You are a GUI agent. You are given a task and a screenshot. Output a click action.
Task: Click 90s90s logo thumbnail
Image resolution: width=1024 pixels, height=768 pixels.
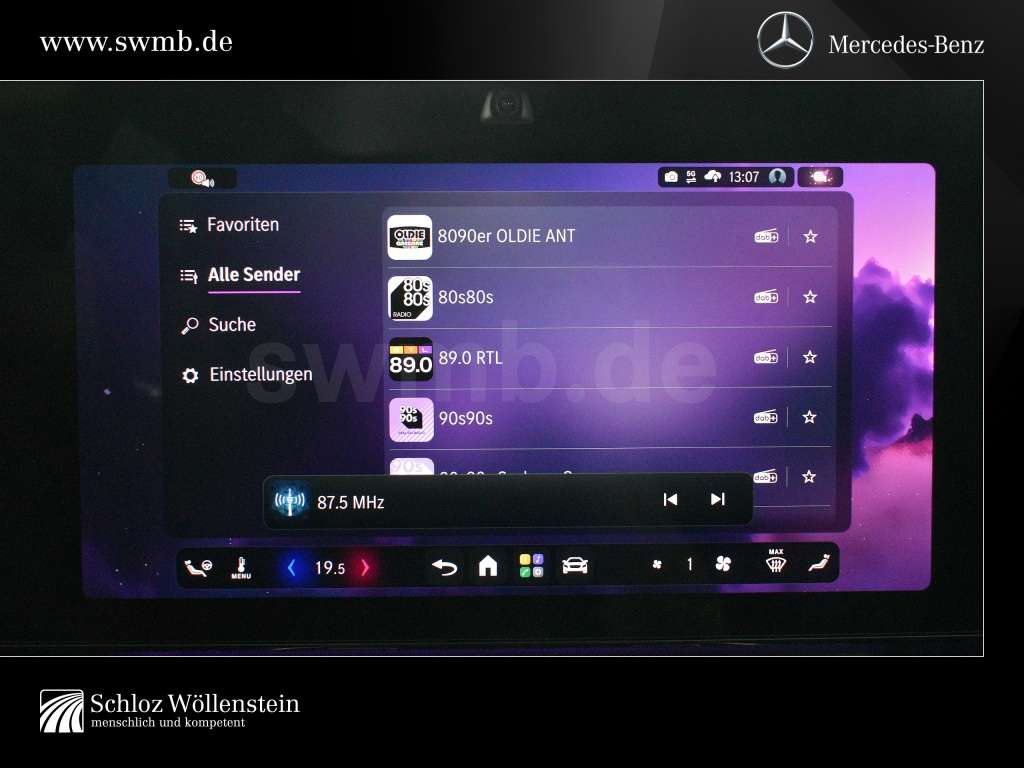tap(411, 419)
